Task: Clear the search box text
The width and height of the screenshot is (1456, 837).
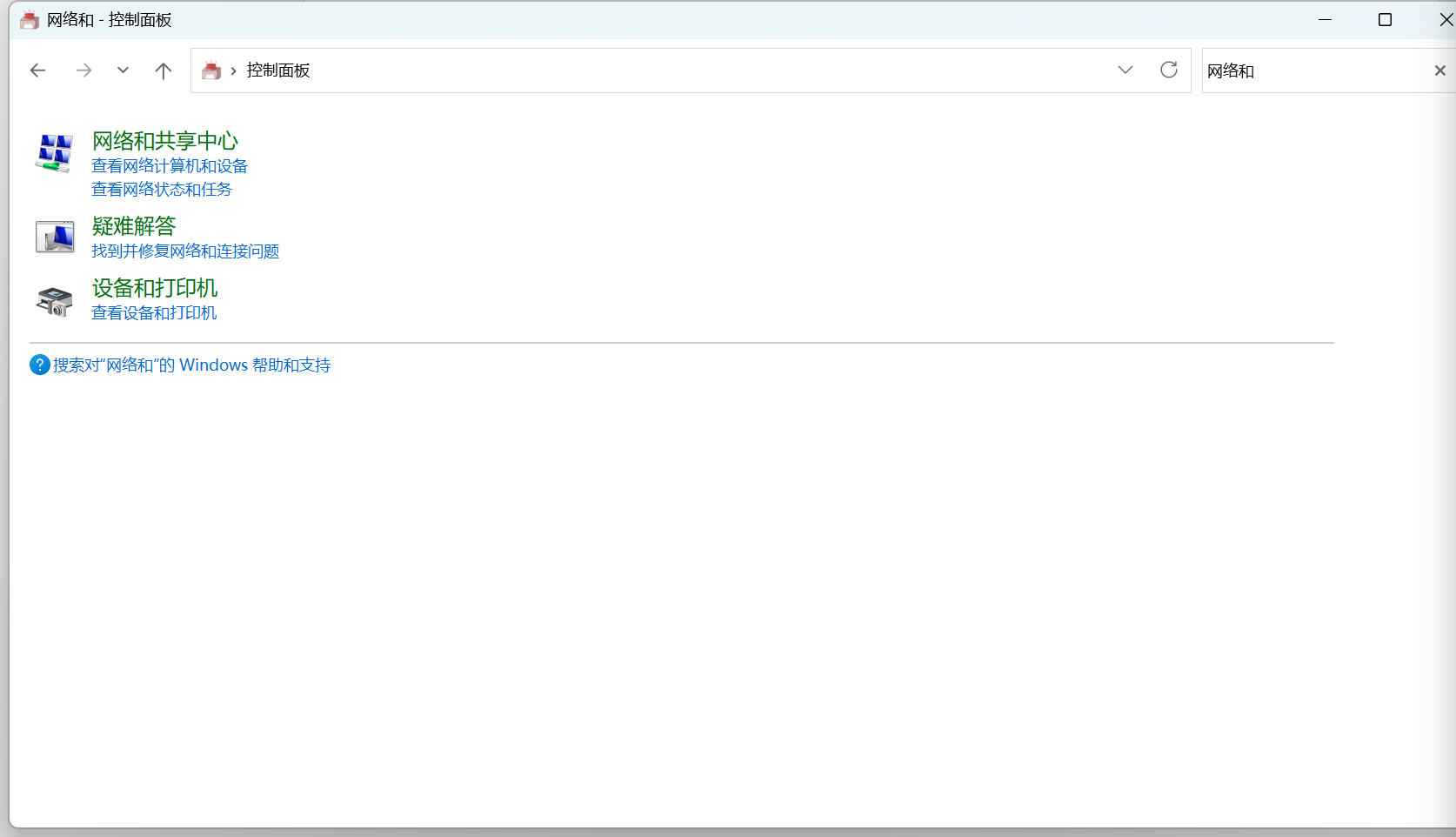Action: tap(1439, 70)
